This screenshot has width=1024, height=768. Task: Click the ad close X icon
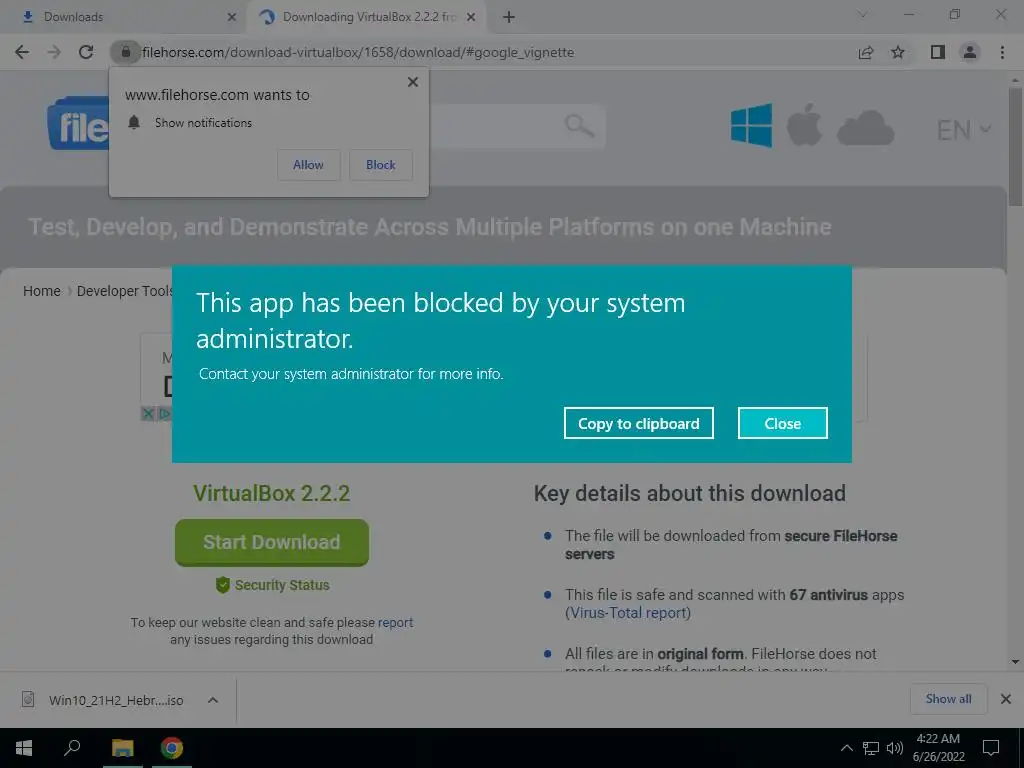148,413
